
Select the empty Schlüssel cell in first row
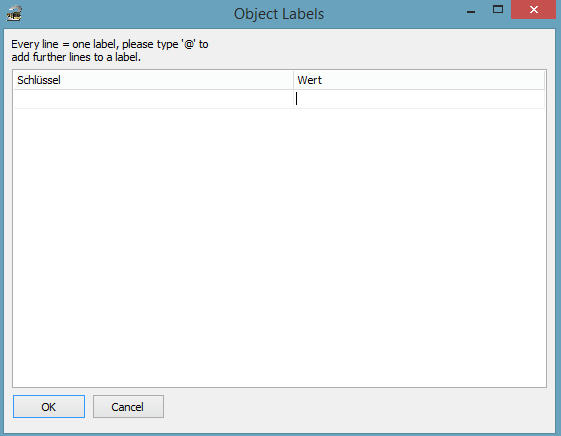(153, 99)
